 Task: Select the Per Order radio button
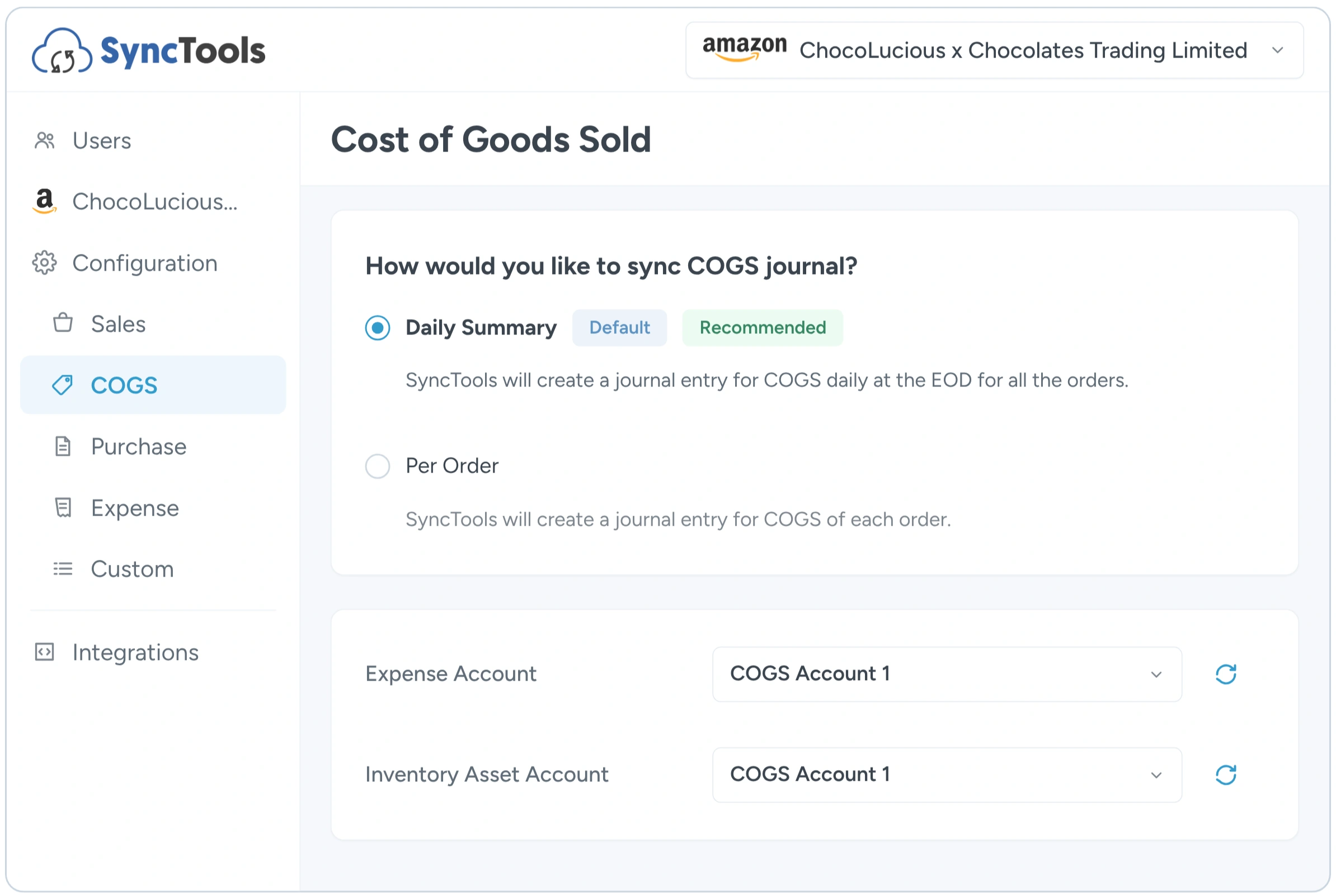pyautogui.click(x=378, y=466)
